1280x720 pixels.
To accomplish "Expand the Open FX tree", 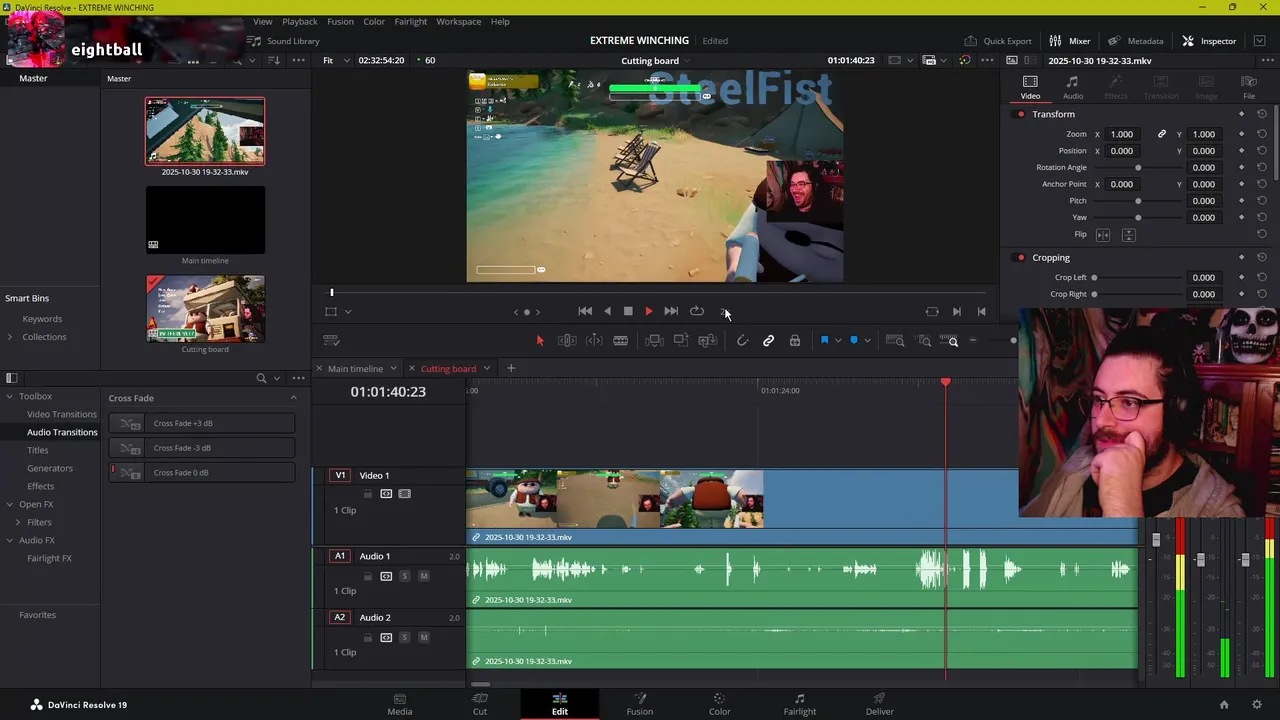I will 9,505.
